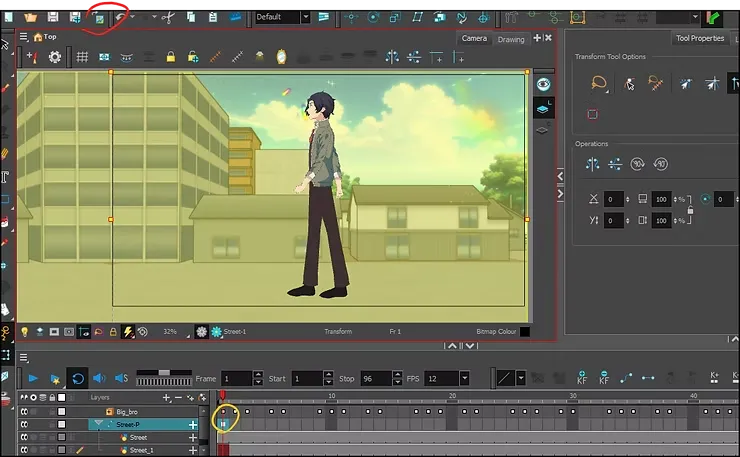
Task: Close the Camera view with the X
Action: [548, 38]
